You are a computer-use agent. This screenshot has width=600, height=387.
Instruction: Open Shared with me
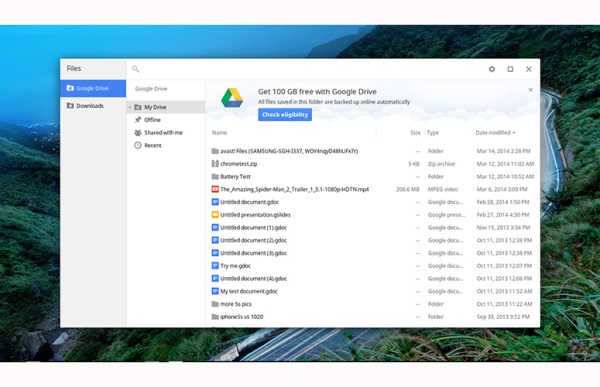click(166, 132)
